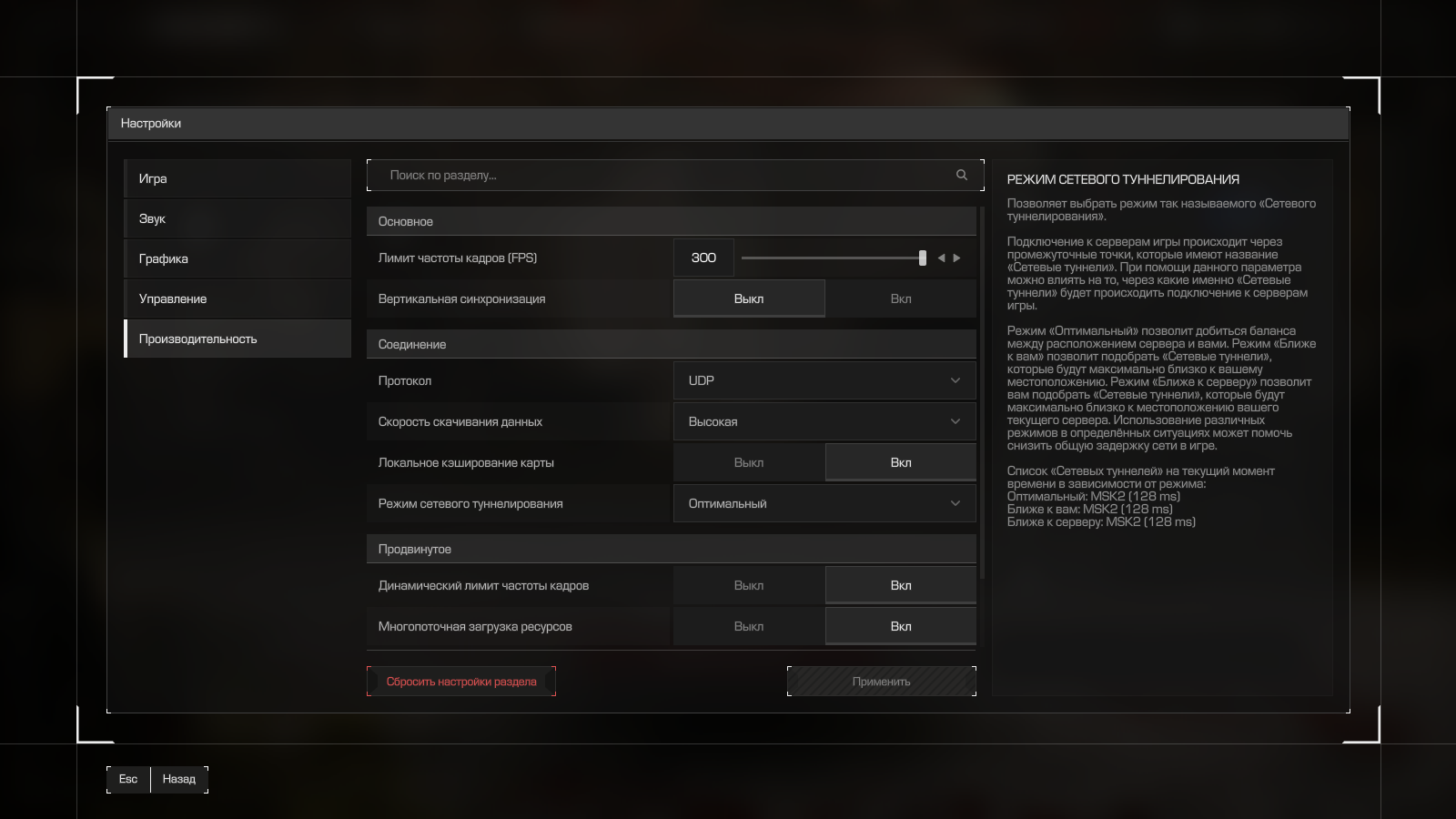Decrease FPS limit with left arrow
The width and height of the screenshot is (1456, 819).
coord(941,258)
